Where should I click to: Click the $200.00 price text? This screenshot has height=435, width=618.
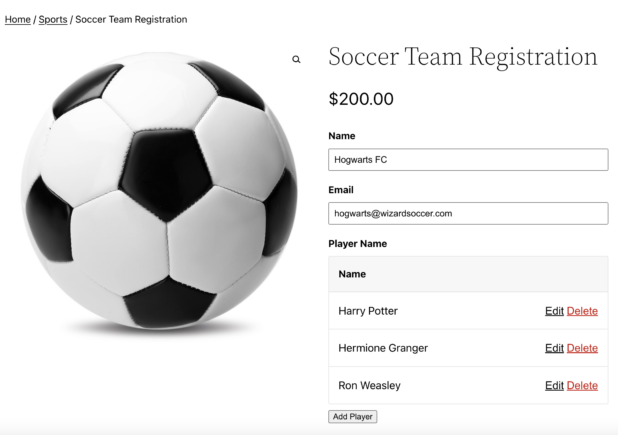pos(361,99)
